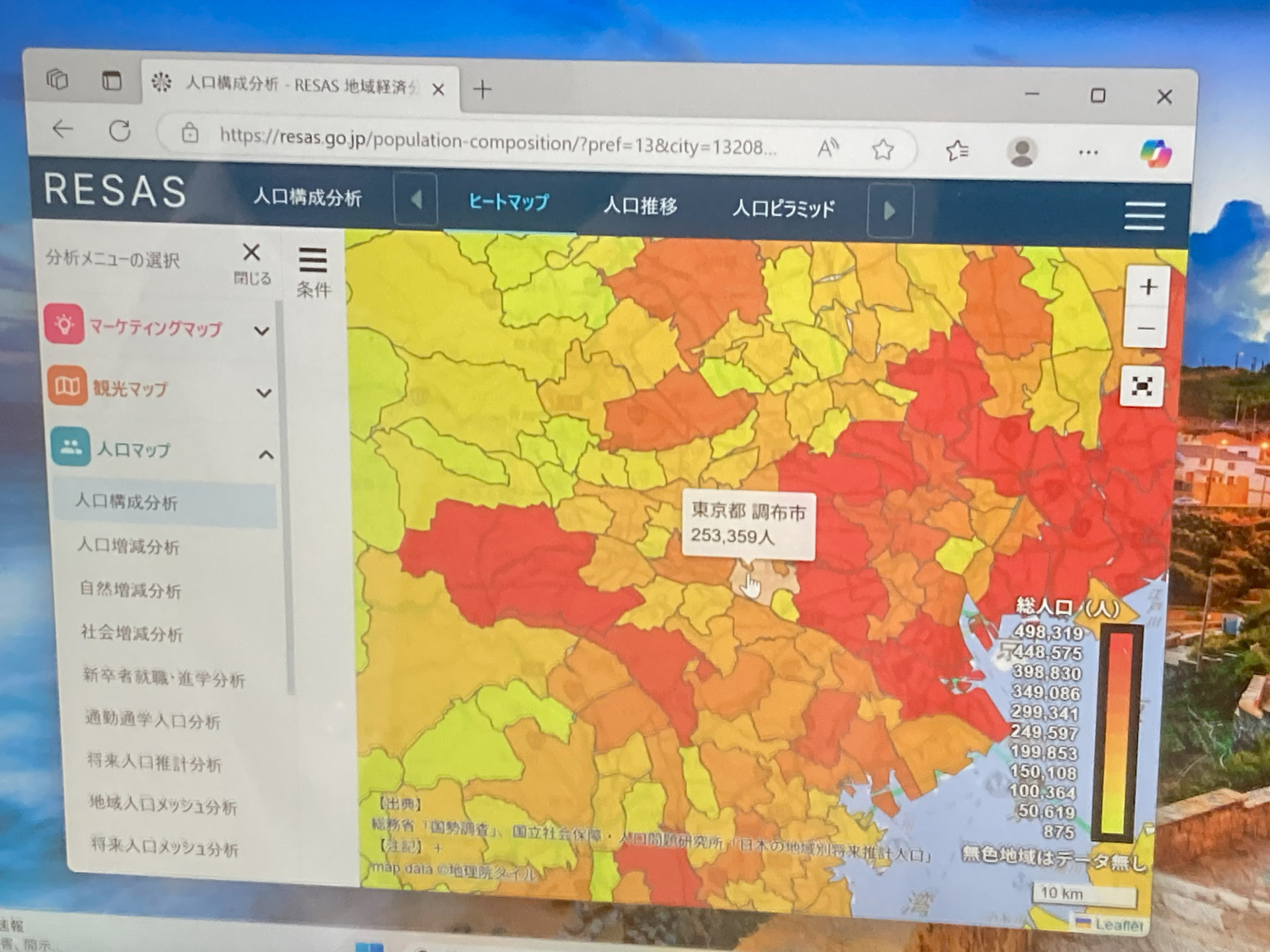
Task: Click the 東京都 調布市 tooltip
Action: point(749,526)
